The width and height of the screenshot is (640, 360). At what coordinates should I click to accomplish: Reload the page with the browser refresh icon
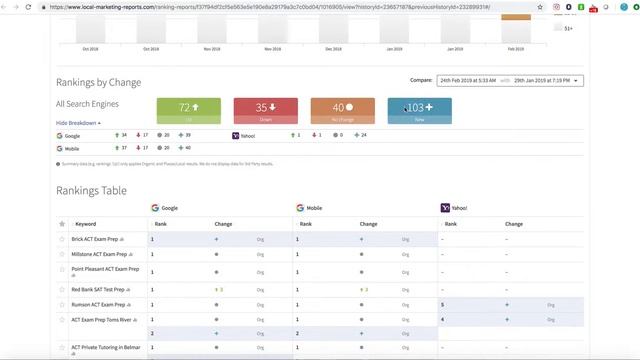(28, 7)
